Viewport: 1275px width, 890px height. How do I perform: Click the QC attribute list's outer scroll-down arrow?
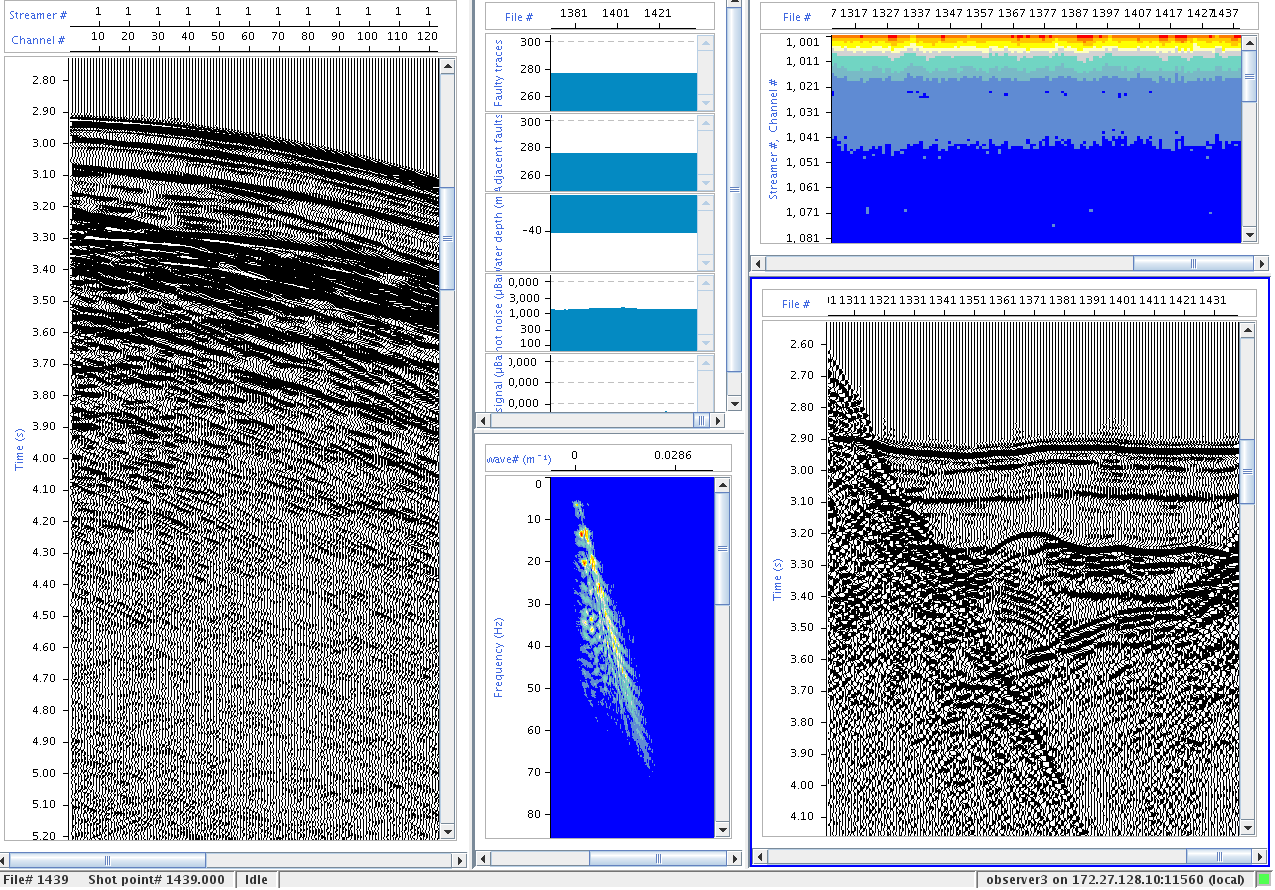pos(734,403)
